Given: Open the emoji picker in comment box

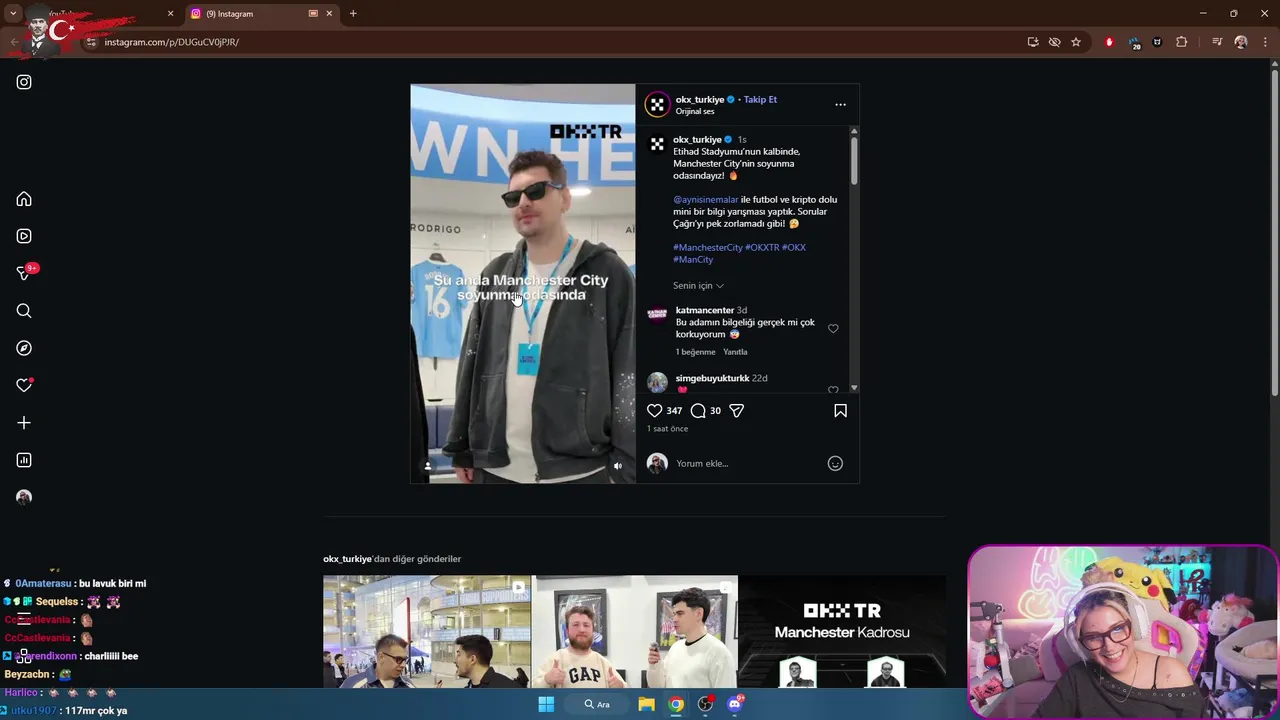Looking at the screenshot, I should pyautogui.click(x=835, y=463).
